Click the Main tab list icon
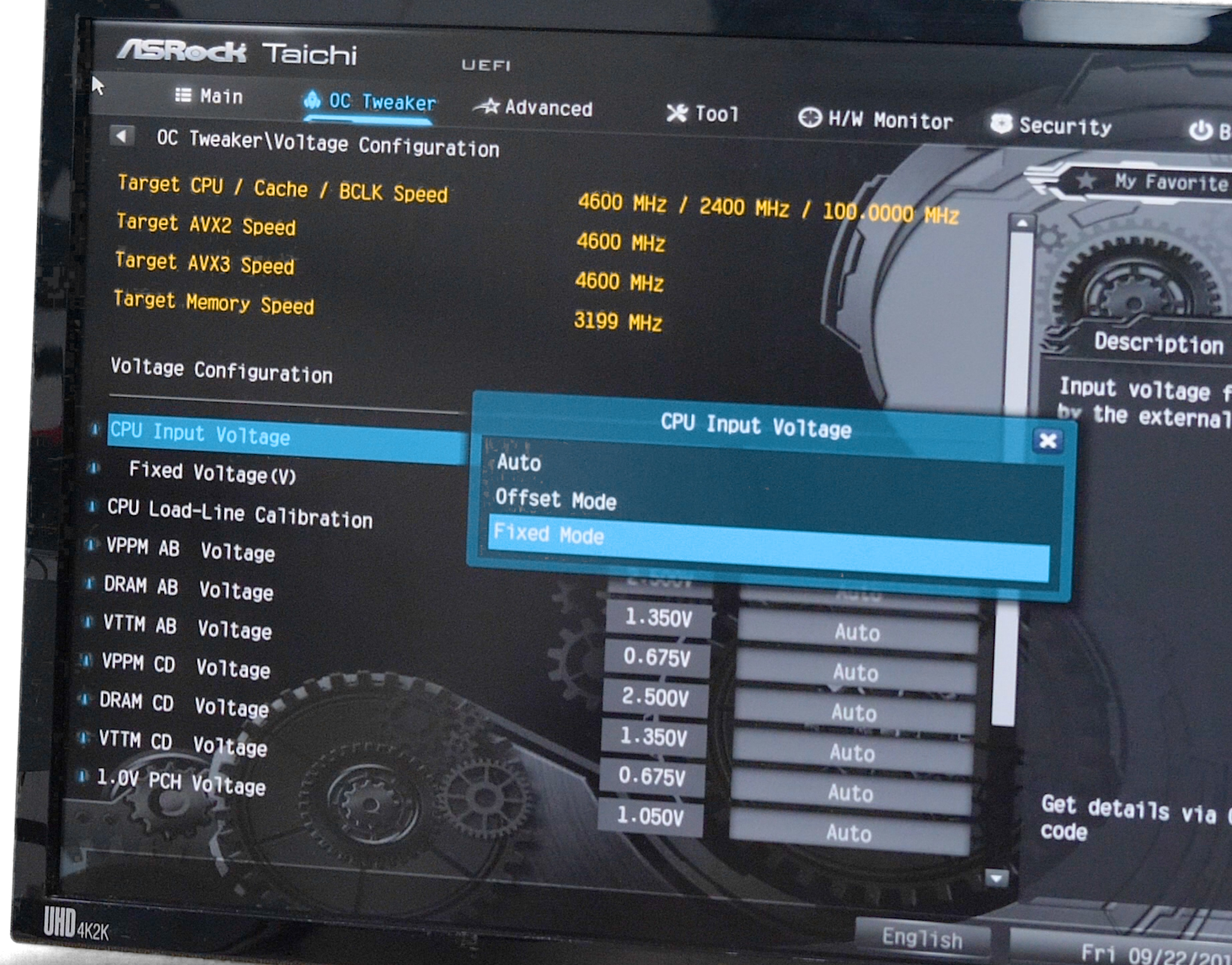1232x965 pixels. click(183, 95)
